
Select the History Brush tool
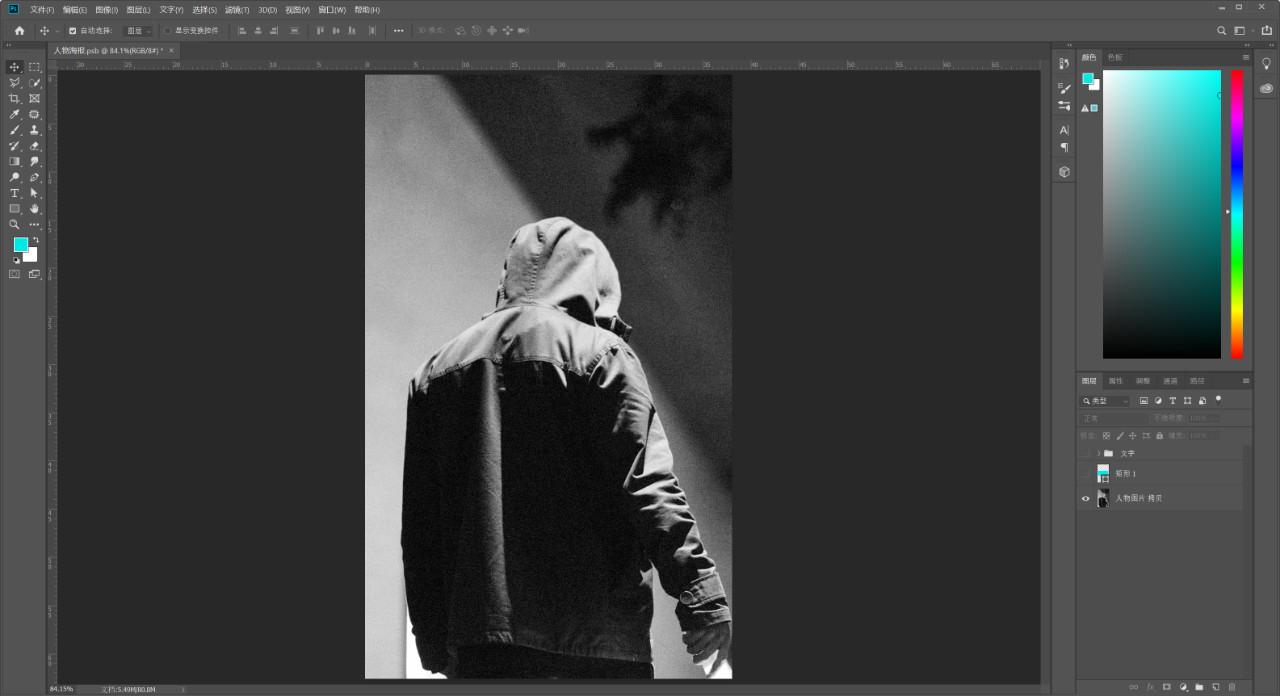14,146
